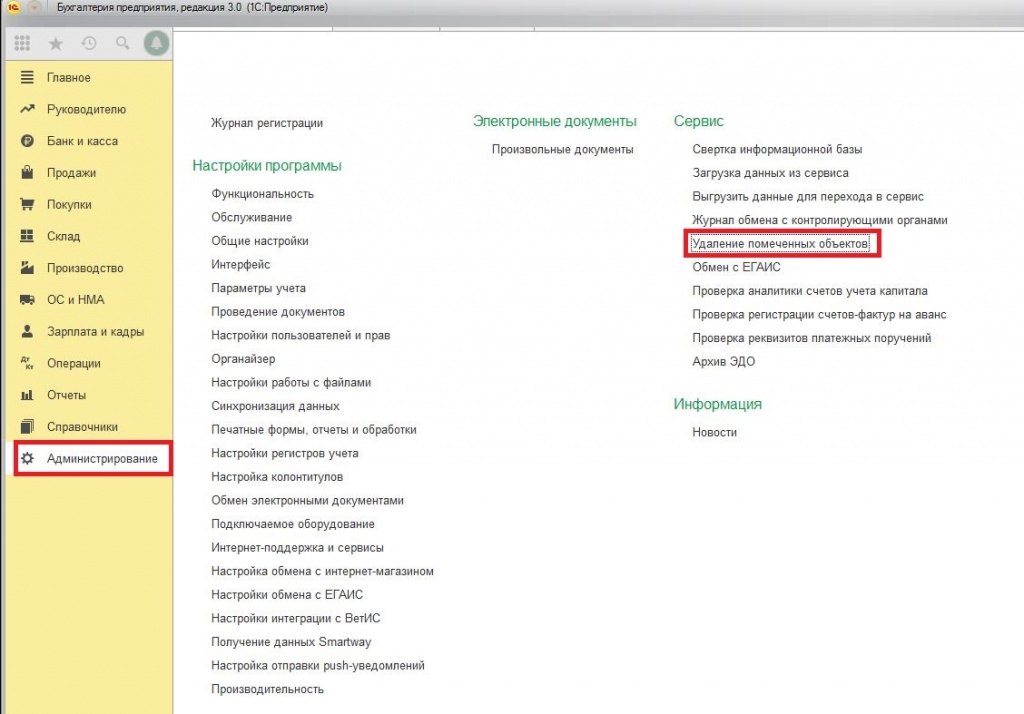Switch to the Склад section

click(x=63, y=236)
